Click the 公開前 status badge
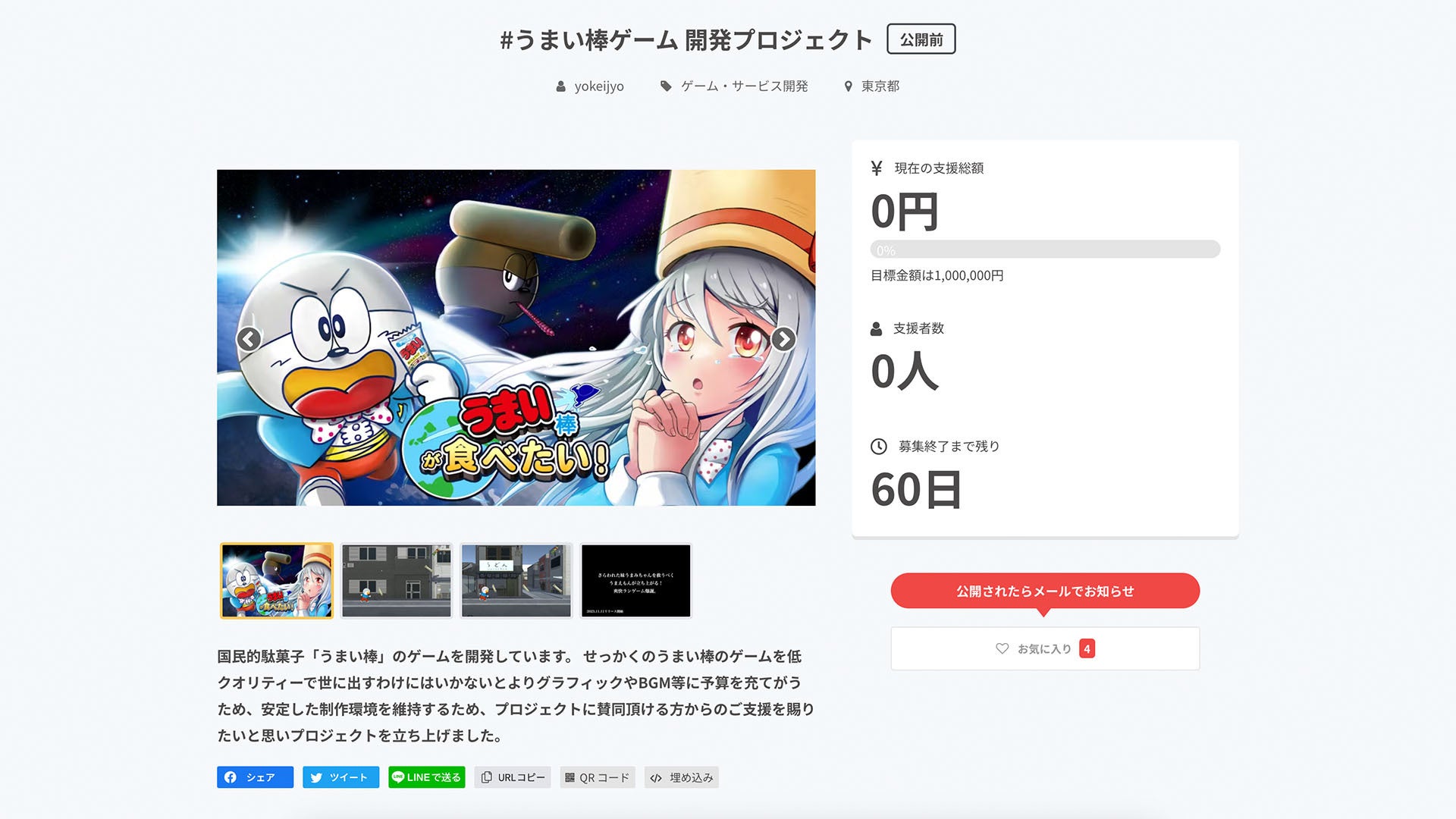 [921, 39]
